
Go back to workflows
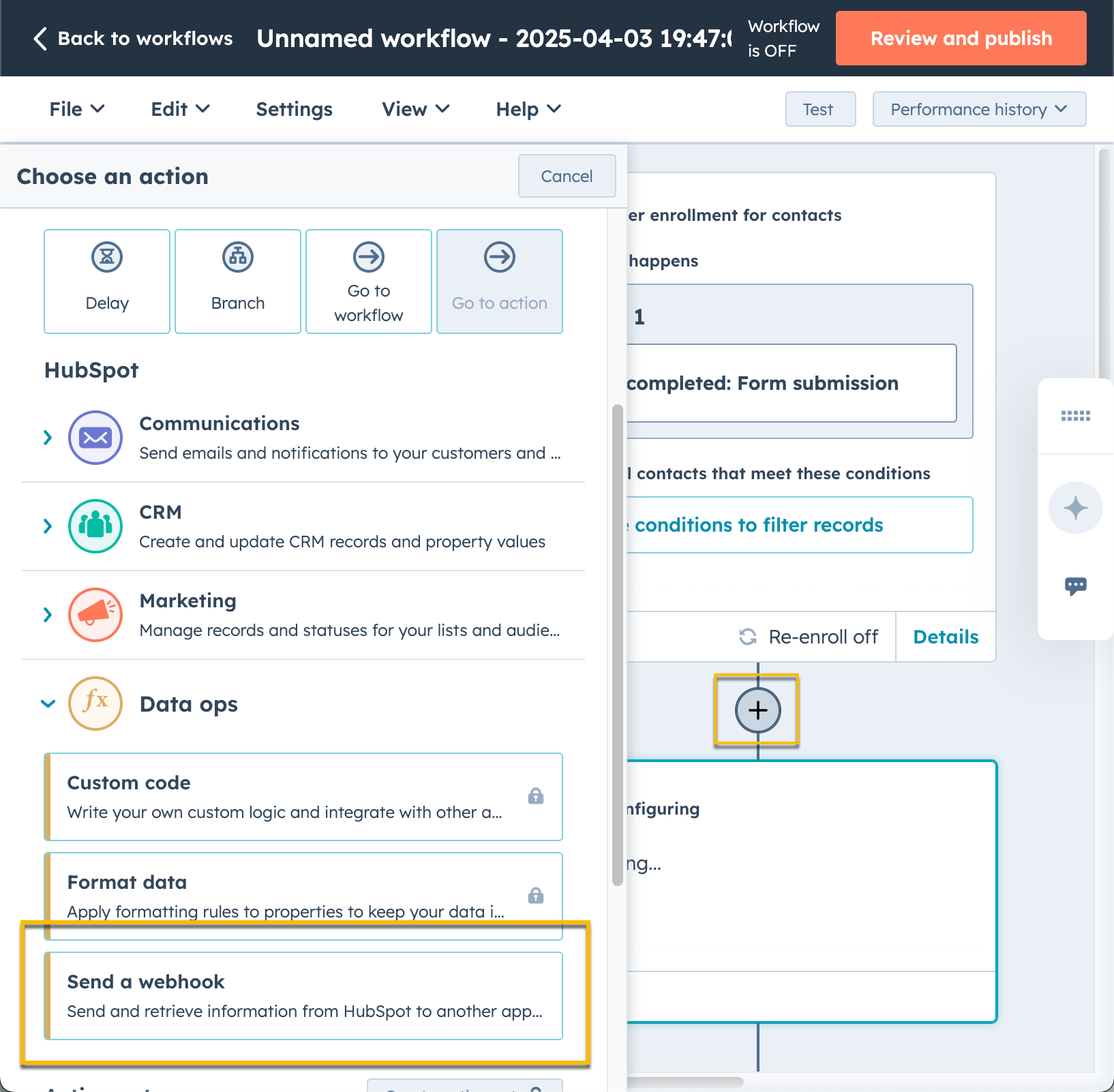tap(133, 39)
